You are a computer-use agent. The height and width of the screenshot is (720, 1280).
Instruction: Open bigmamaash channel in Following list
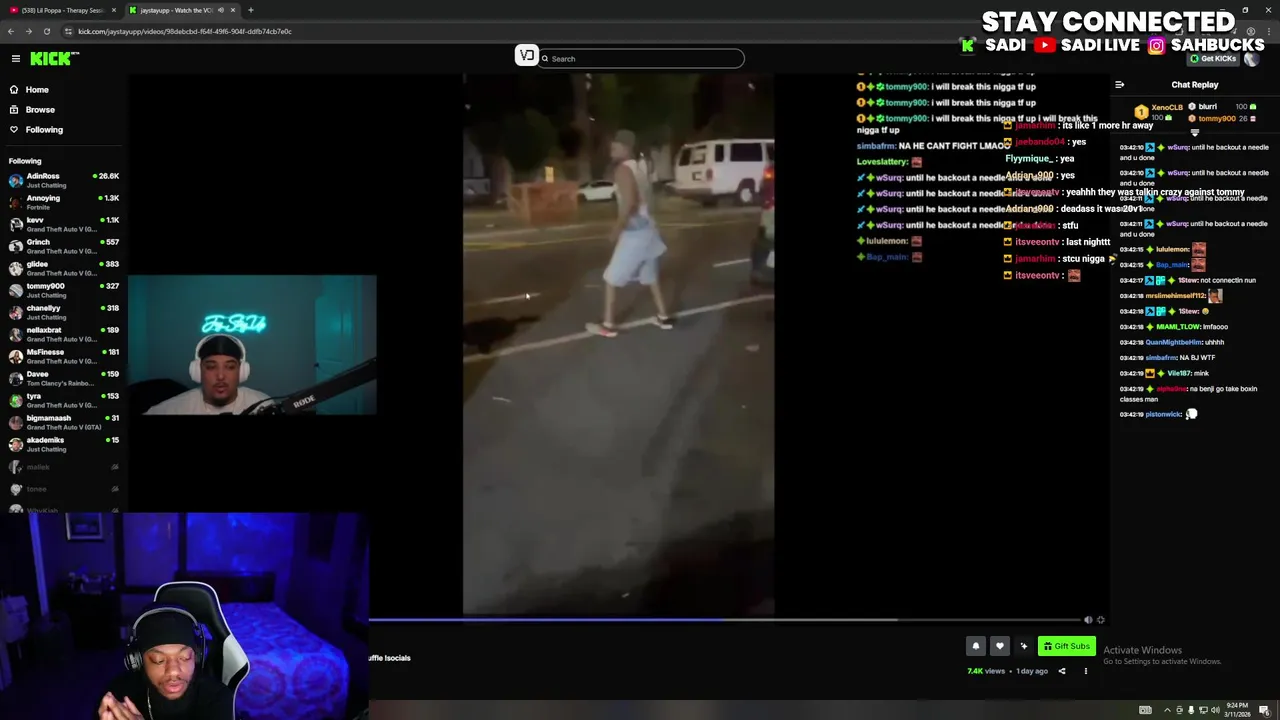(62, 422)
